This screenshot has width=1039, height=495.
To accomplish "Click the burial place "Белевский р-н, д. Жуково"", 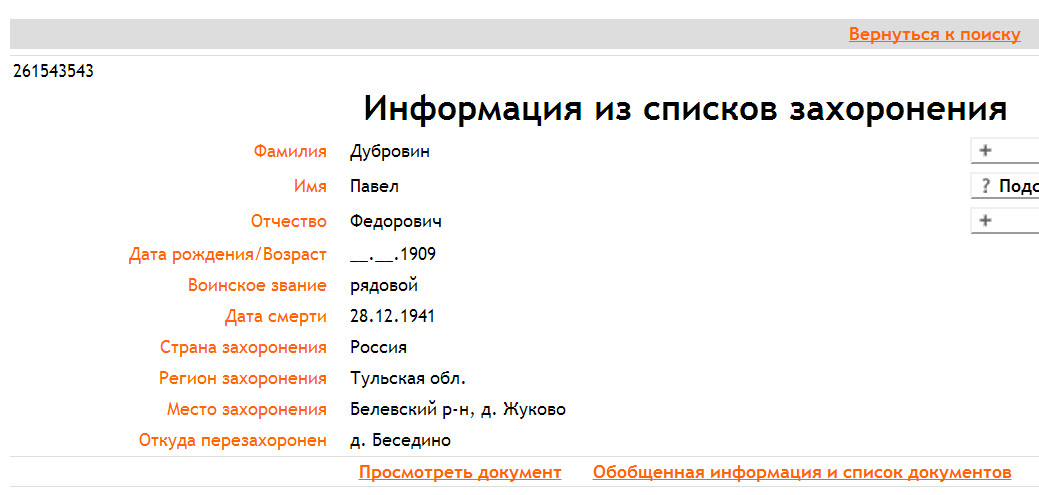I will pos(458,409).
